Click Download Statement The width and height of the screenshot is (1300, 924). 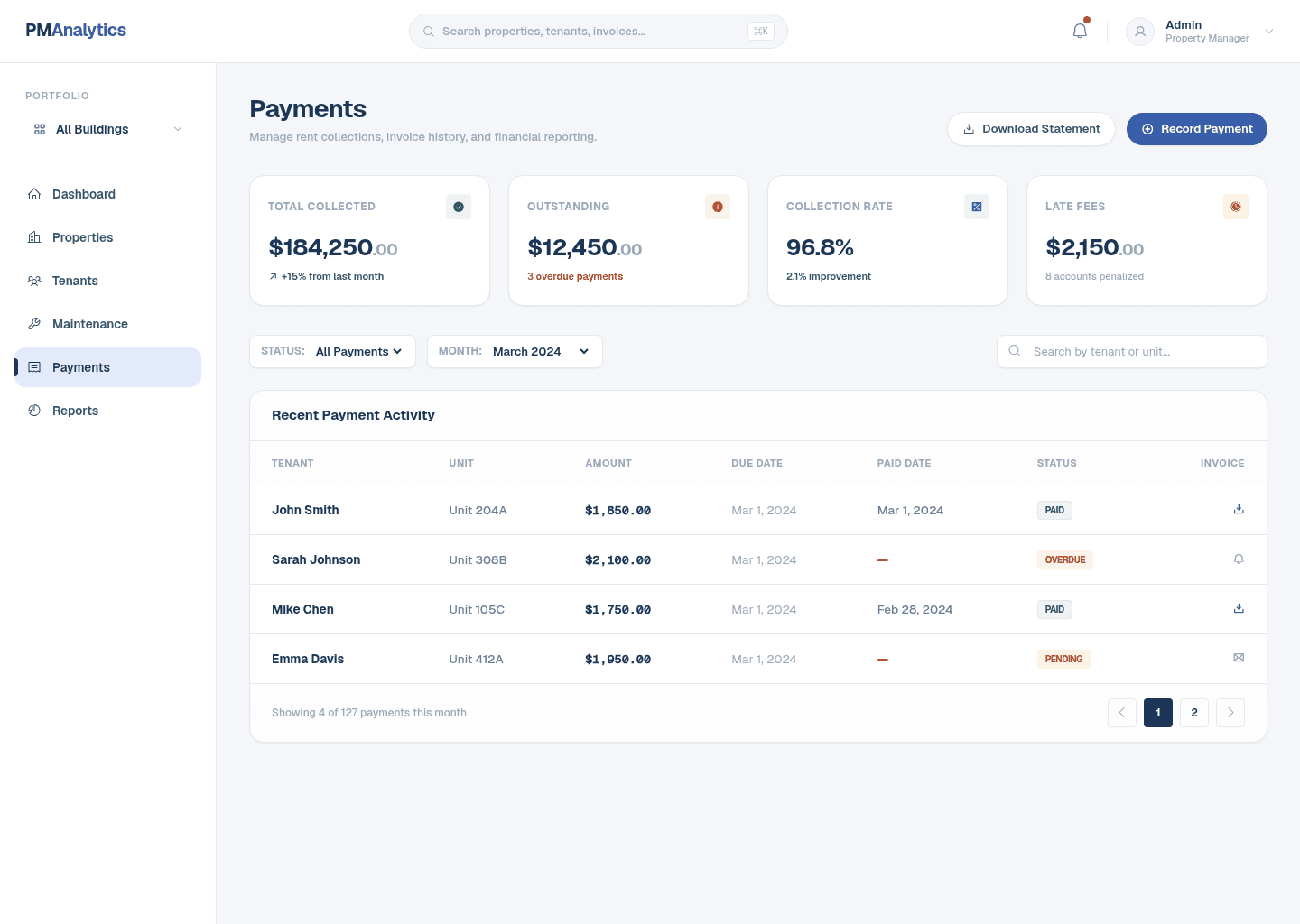click(1031, 129)
